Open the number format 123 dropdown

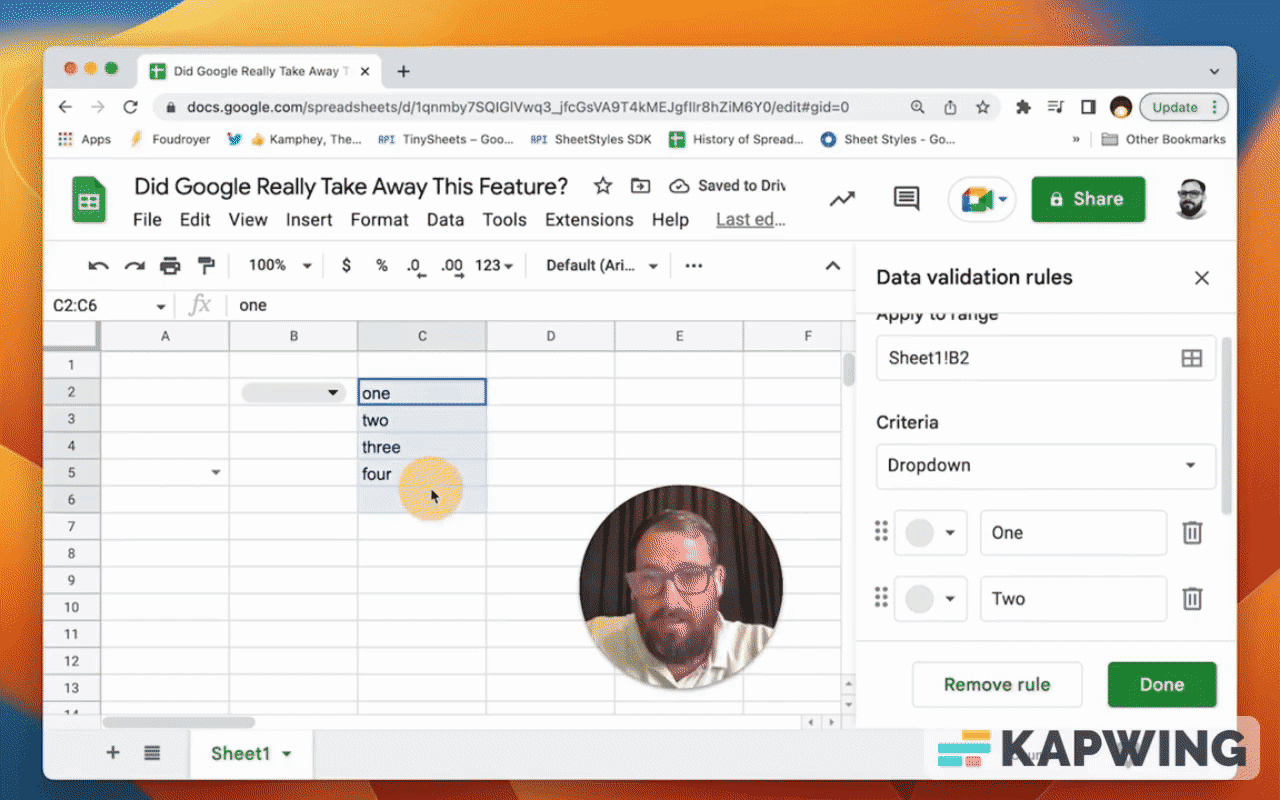point(494,266)
